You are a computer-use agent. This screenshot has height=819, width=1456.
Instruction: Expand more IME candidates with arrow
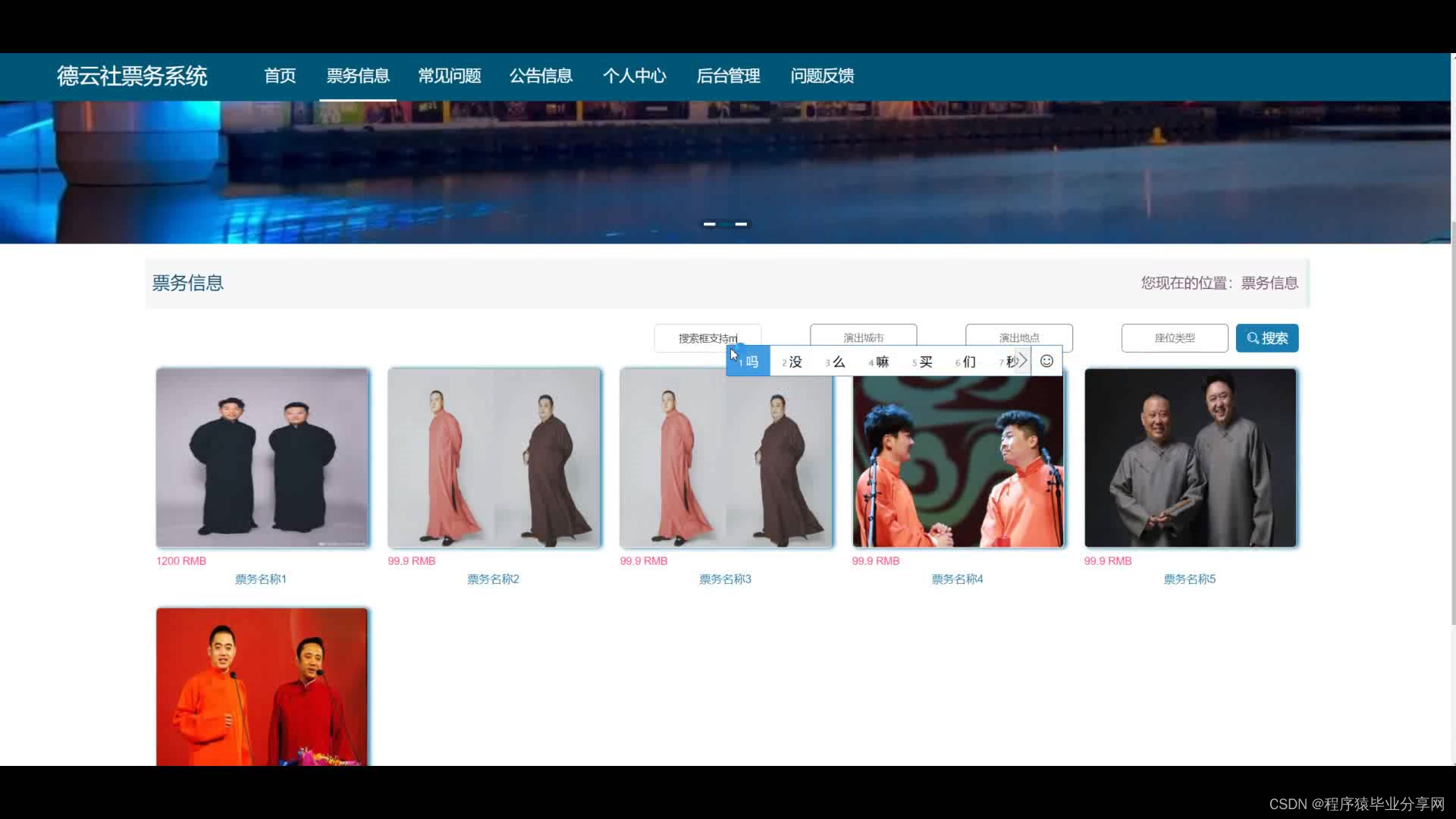tap(1022, 361)
